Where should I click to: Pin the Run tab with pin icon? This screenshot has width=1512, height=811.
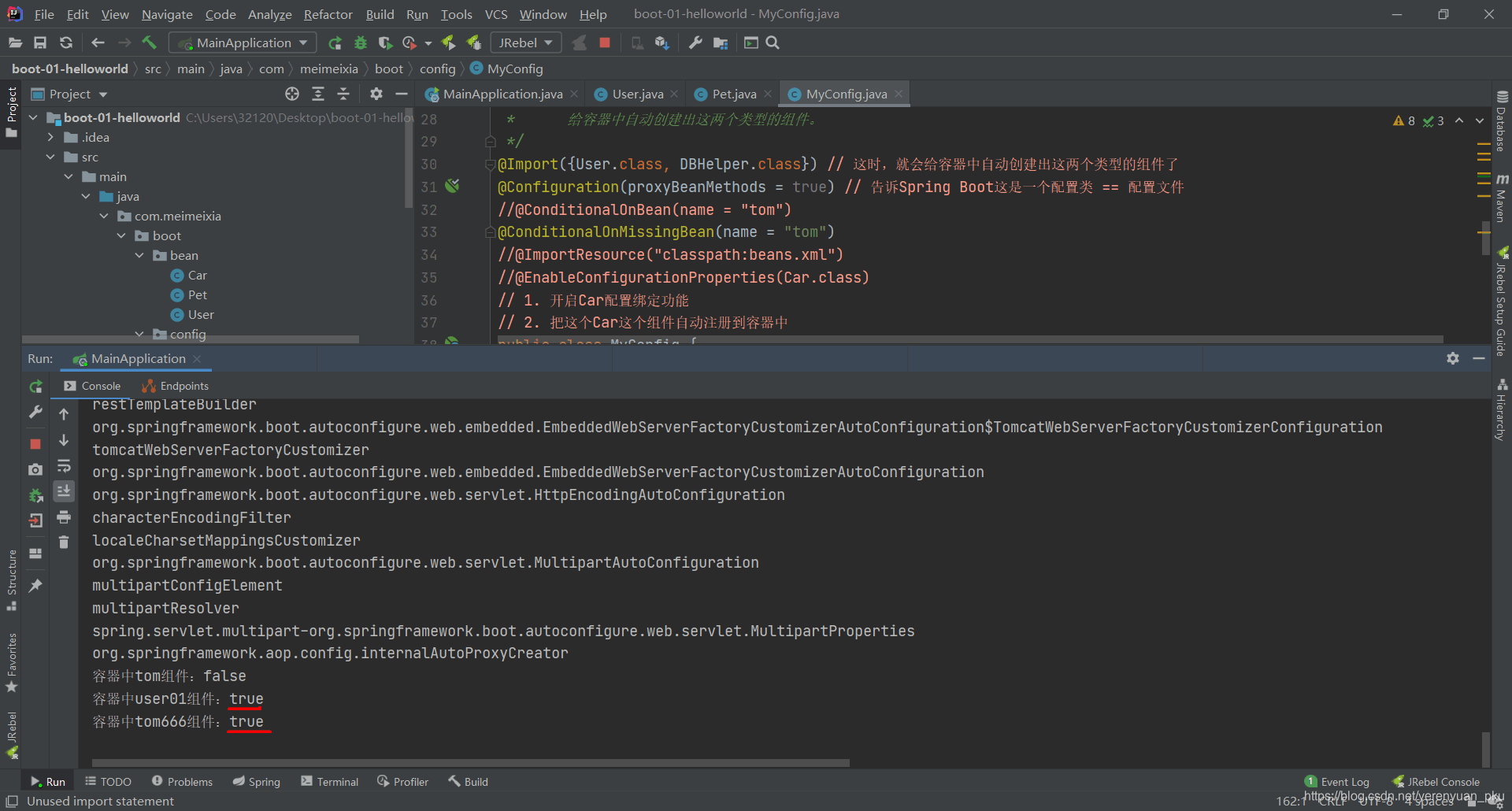(x=35, y=585)
